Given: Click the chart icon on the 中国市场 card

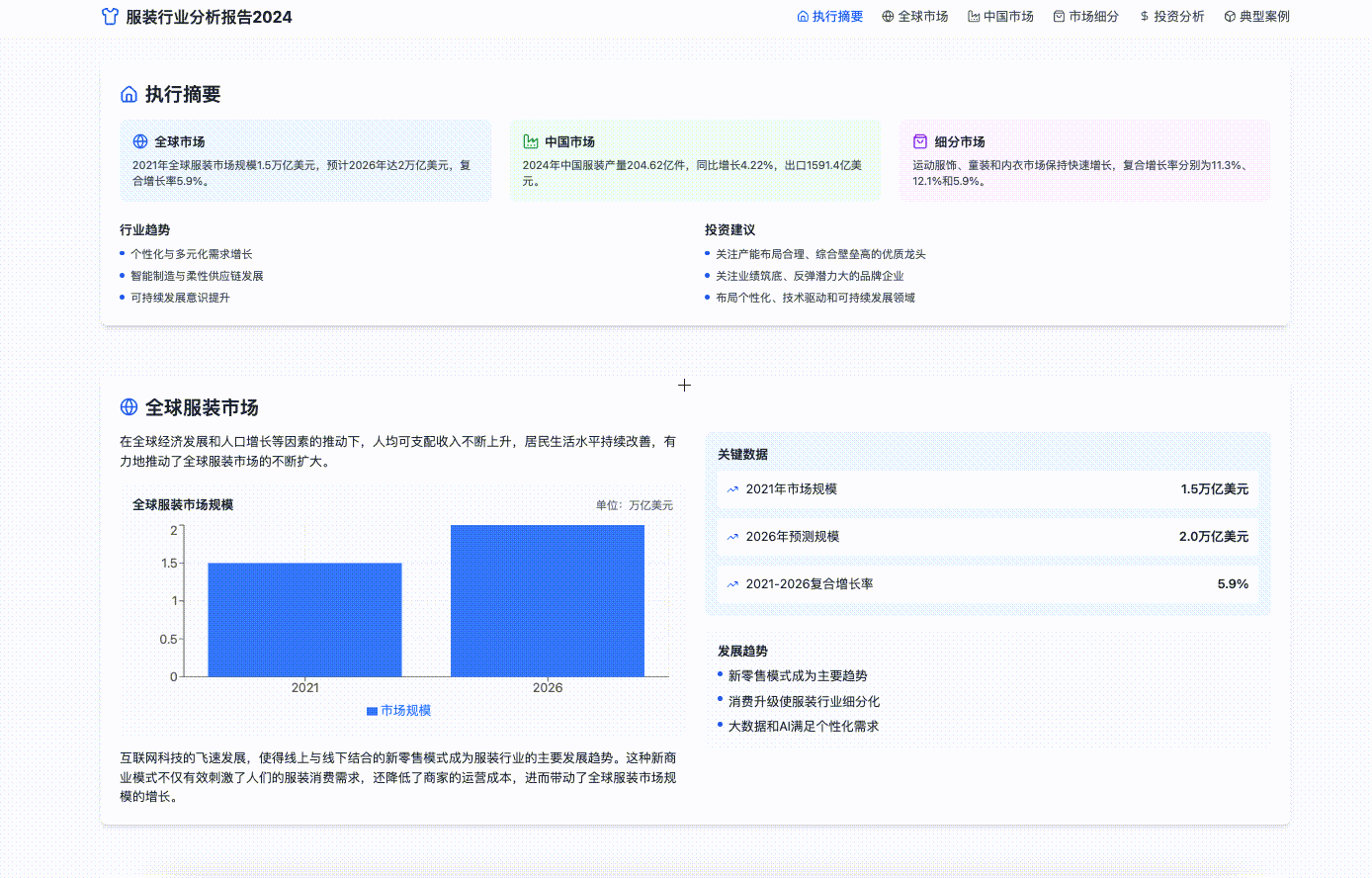Looking at the screenshot, I should coord(531,140).
